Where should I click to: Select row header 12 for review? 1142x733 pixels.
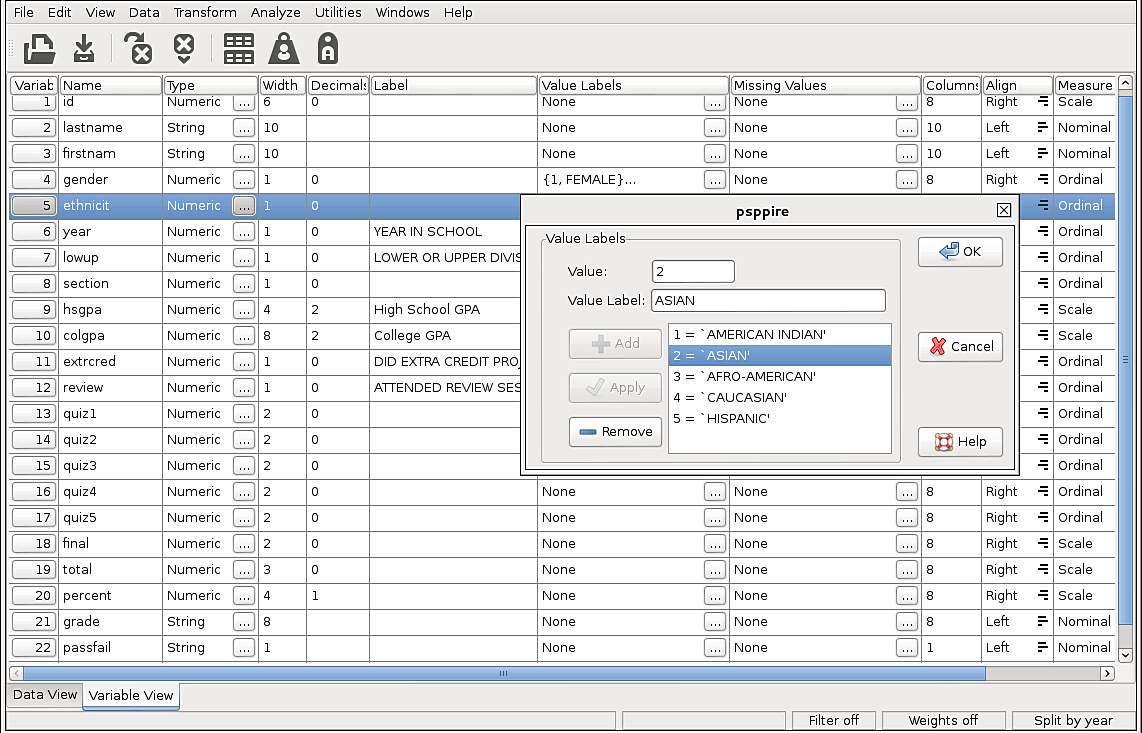point(34,388)
